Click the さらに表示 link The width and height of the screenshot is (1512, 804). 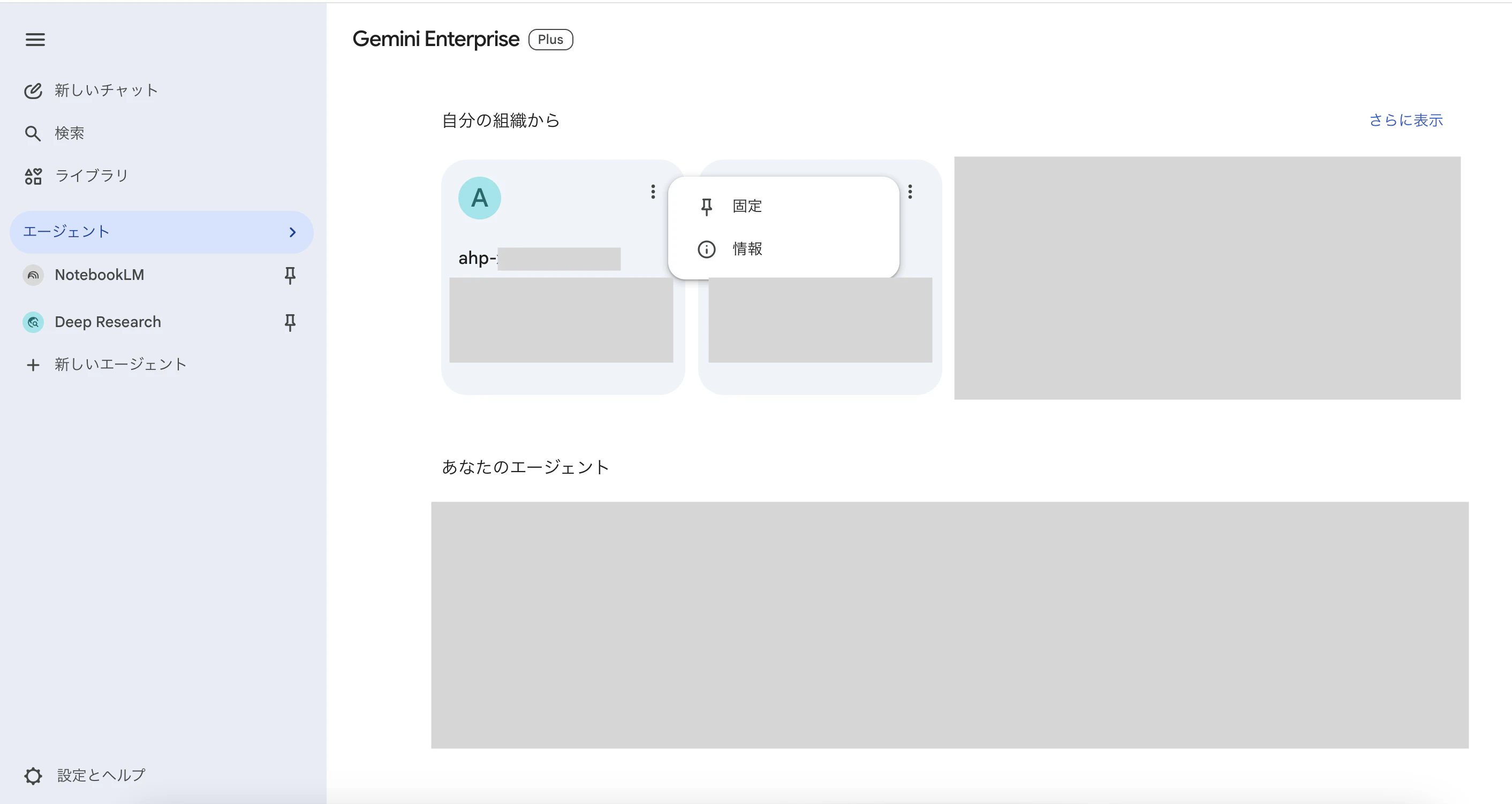pos(1406,120)
